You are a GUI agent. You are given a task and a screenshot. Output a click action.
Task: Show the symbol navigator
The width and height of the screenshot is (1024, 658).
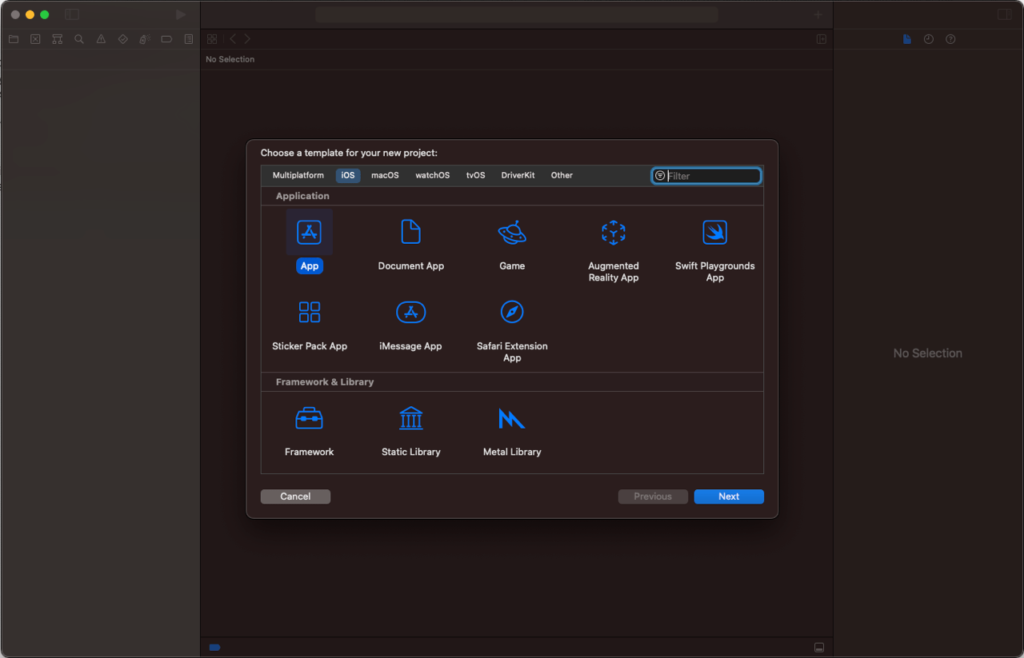(x=57, y=39)
